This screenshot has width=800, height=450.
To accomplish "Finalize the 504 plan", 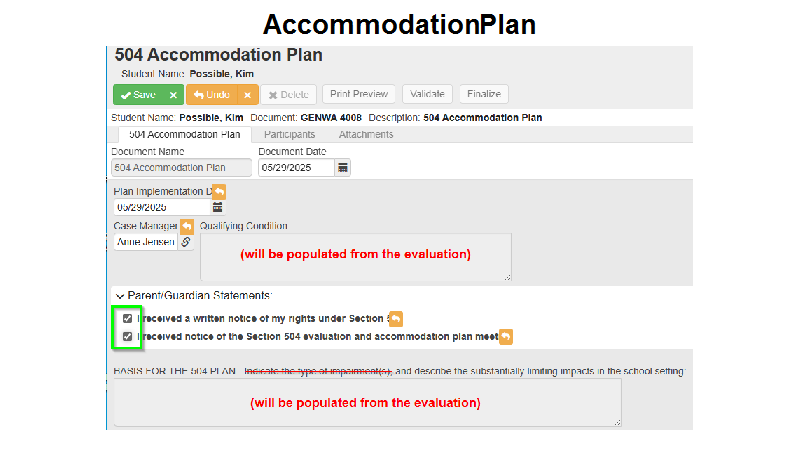I will [484, 94].
